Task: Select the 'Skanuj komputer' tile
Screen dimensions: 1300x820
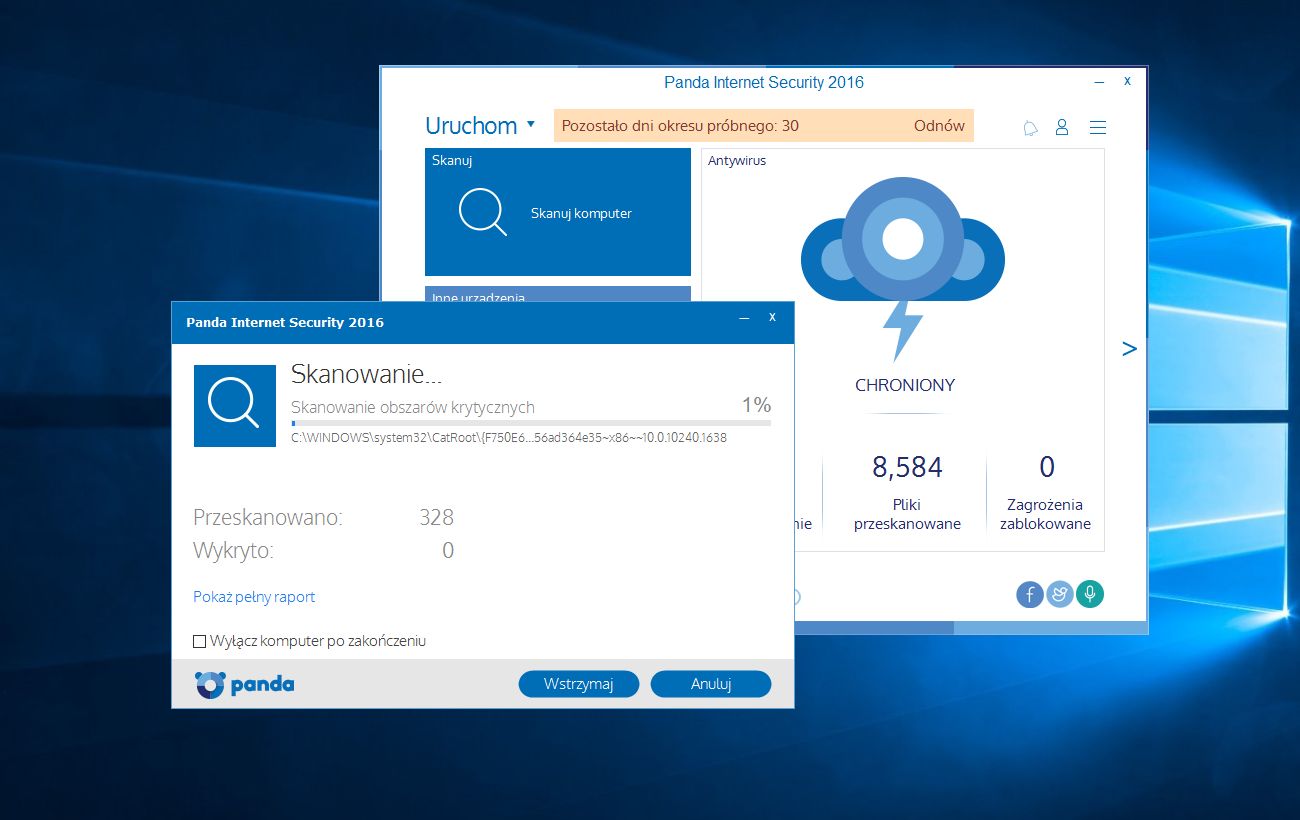Action: [580, 213]
